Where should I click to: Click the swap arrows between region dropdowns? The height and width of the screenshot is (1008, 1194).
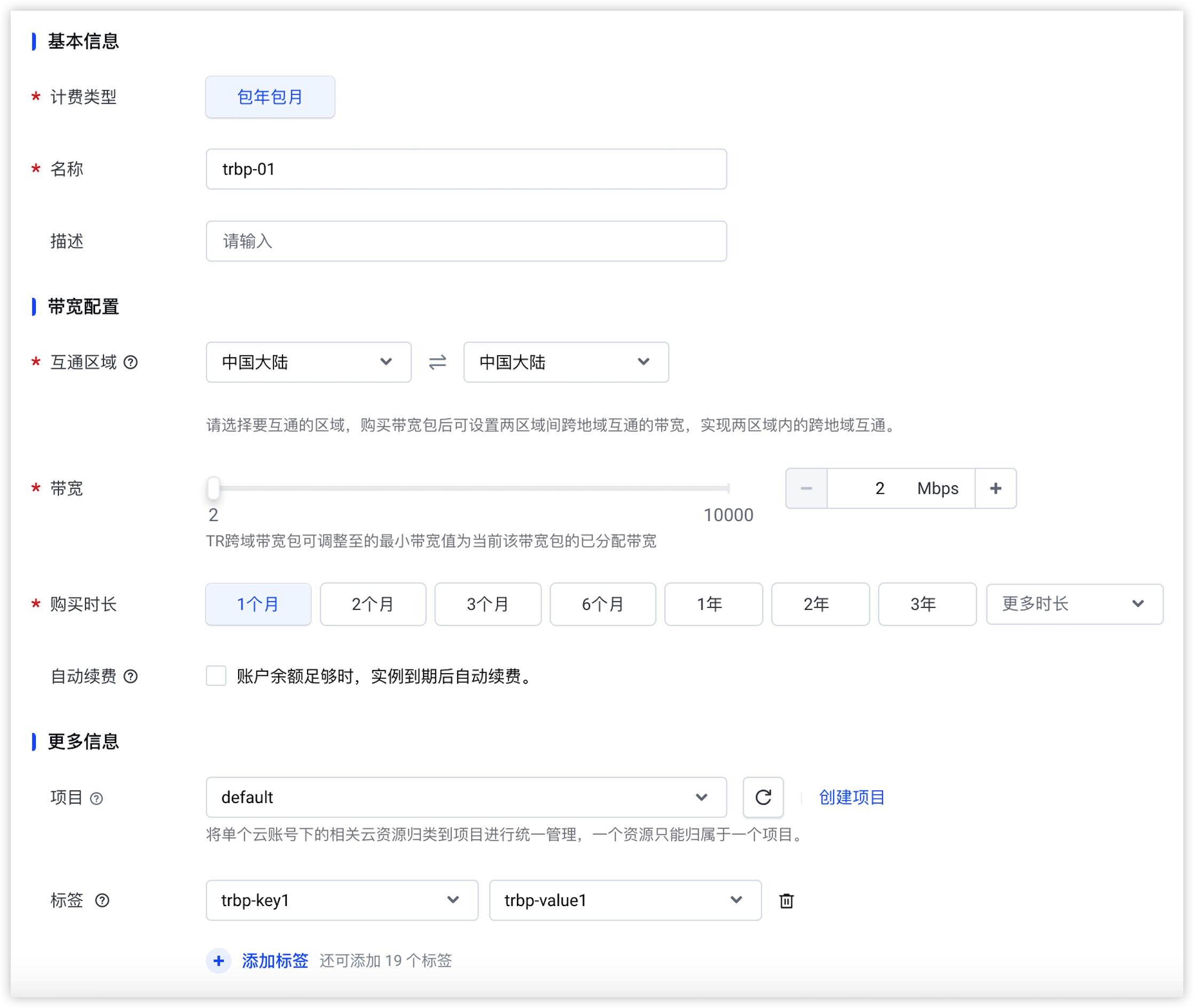tap(437, 363)
